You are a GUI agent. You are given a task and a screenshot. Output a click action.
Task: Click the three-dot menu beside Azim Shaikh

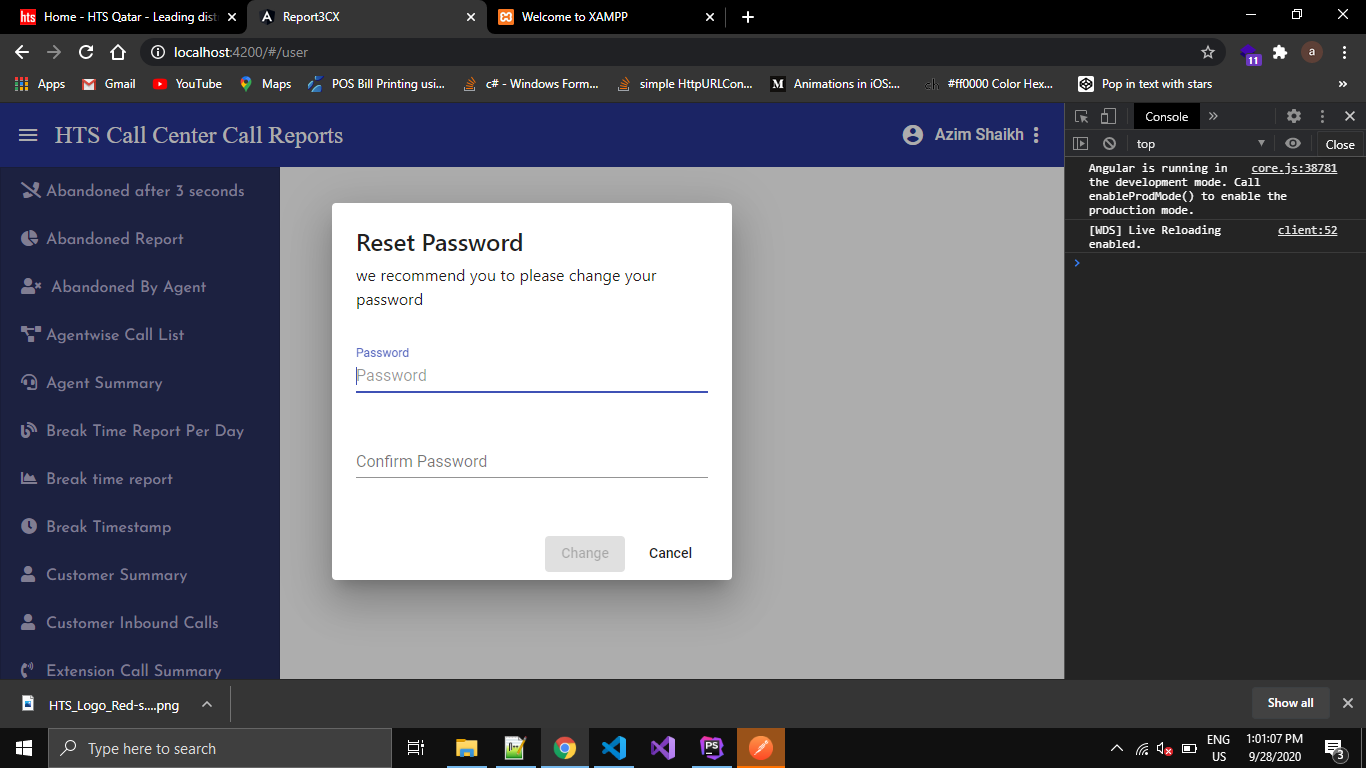coord(1036,135)
